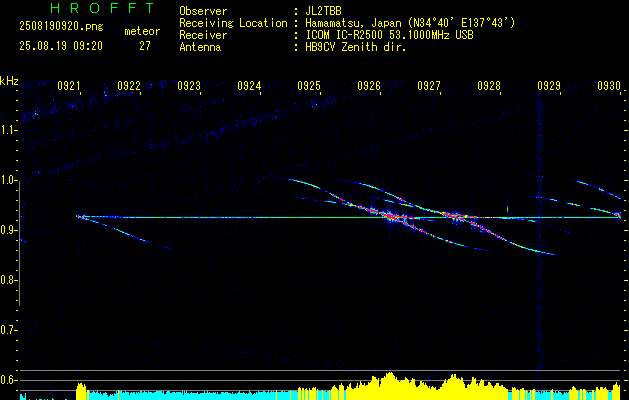
Task: Click the HROFFT title text
Action: 102,8
